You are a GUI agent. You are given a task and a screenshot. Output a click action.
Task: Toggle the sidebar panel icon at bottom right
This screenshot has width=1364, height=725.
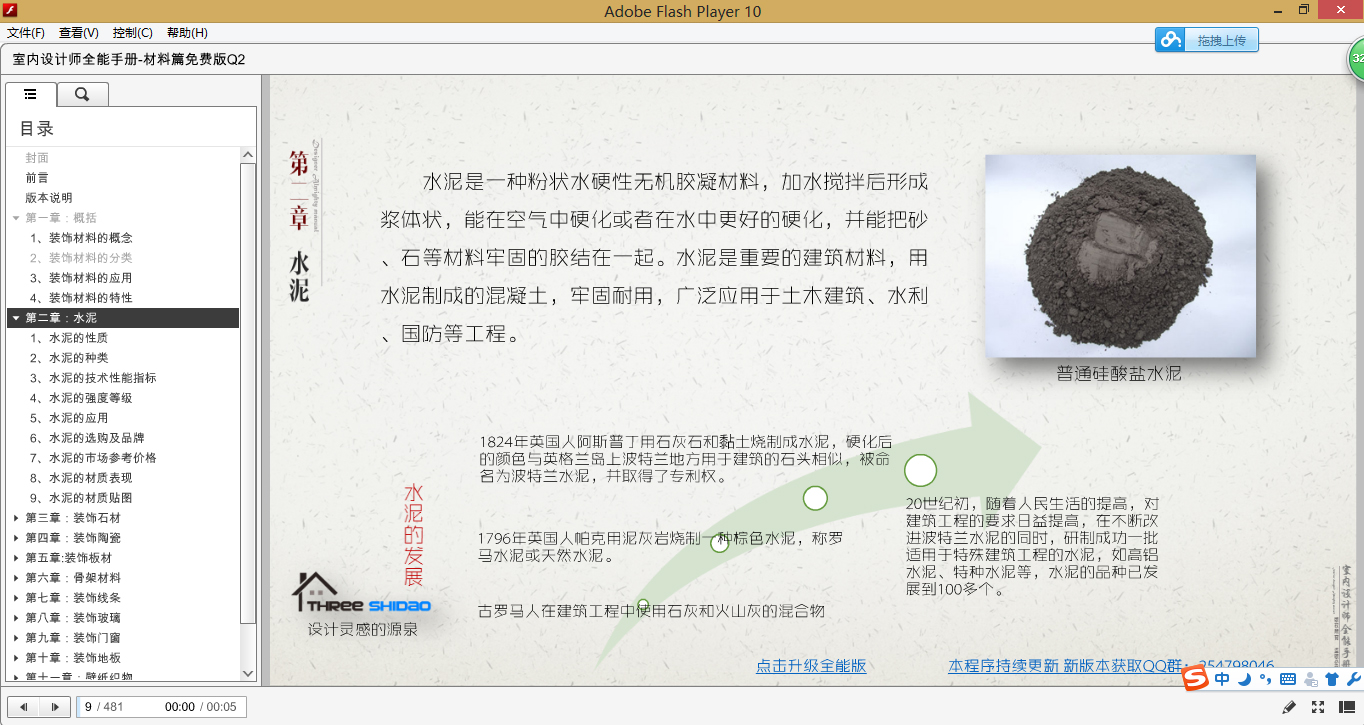[1347, 707]
